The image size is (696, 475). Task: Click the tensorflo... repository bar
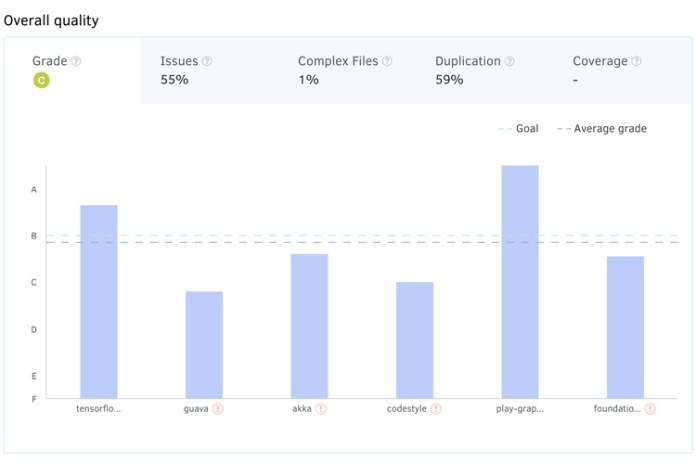click(x=99, y=301)
